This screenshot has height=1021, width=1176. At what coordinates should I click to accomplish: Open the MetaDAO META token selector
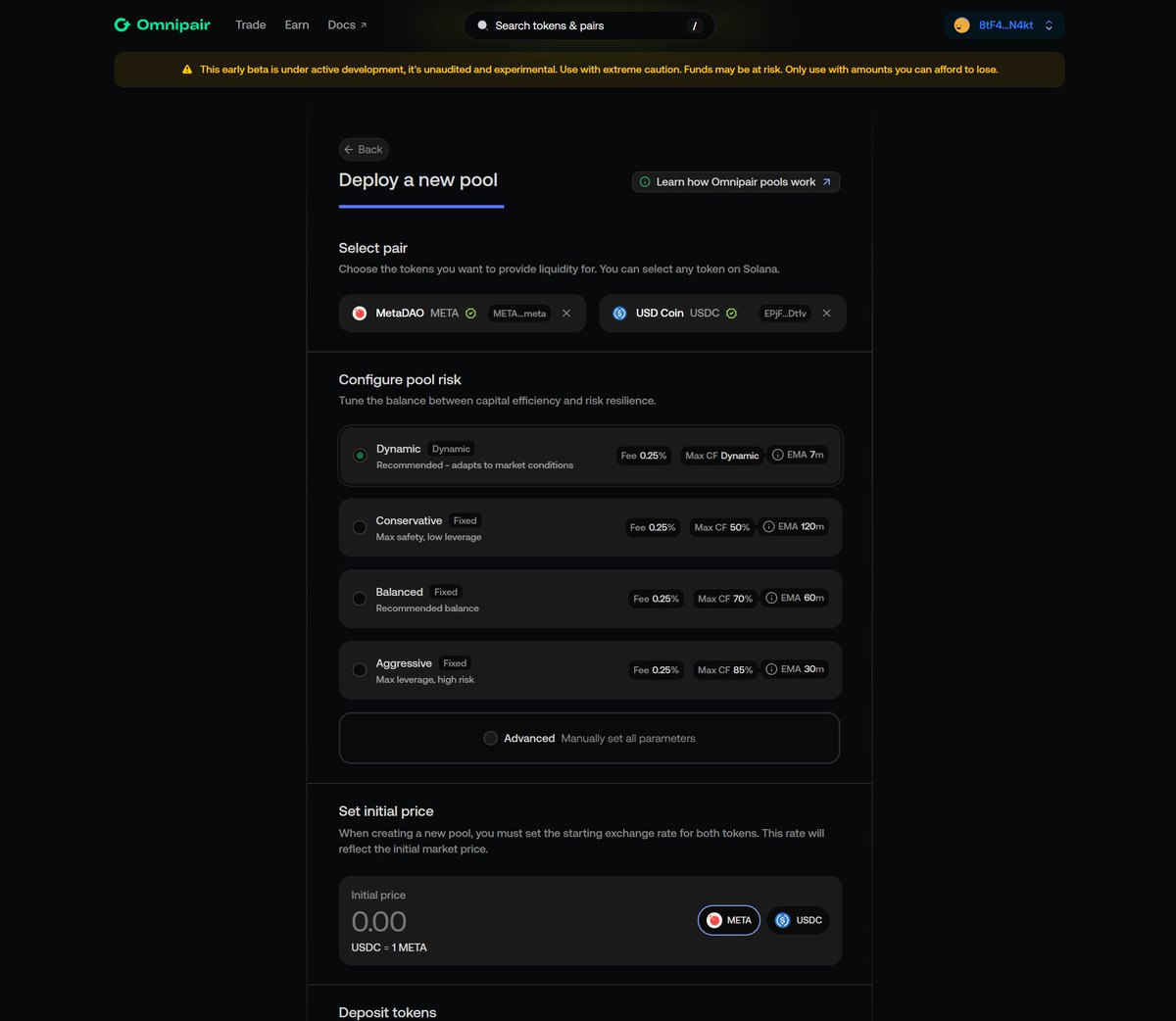tap(463, 314)
